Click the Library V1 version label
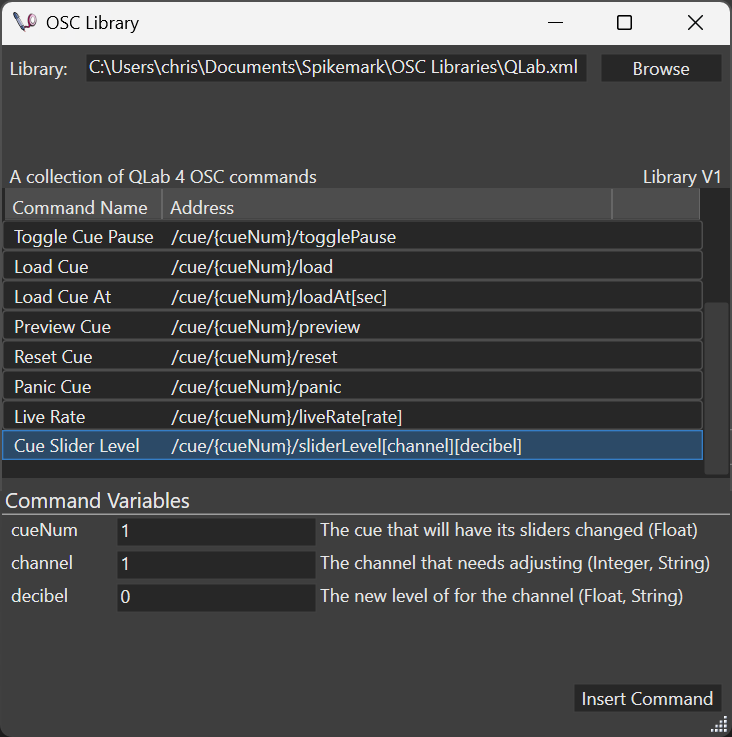The height and width of the screenshot is (737, 732). pos(682,177)
